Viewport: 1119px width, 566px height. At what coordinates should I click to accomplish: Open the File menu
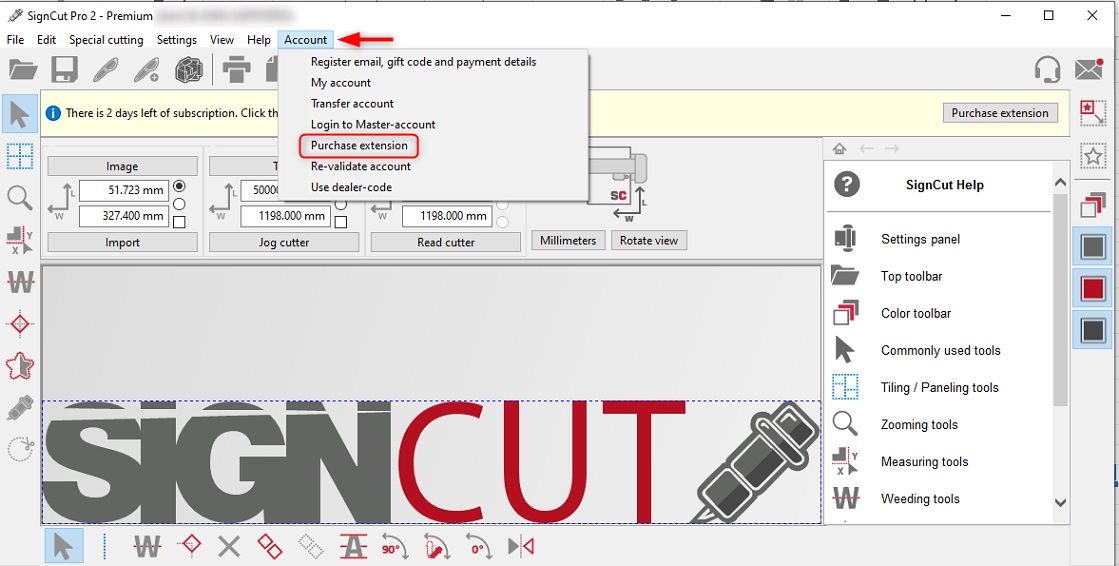pos(15,40)
